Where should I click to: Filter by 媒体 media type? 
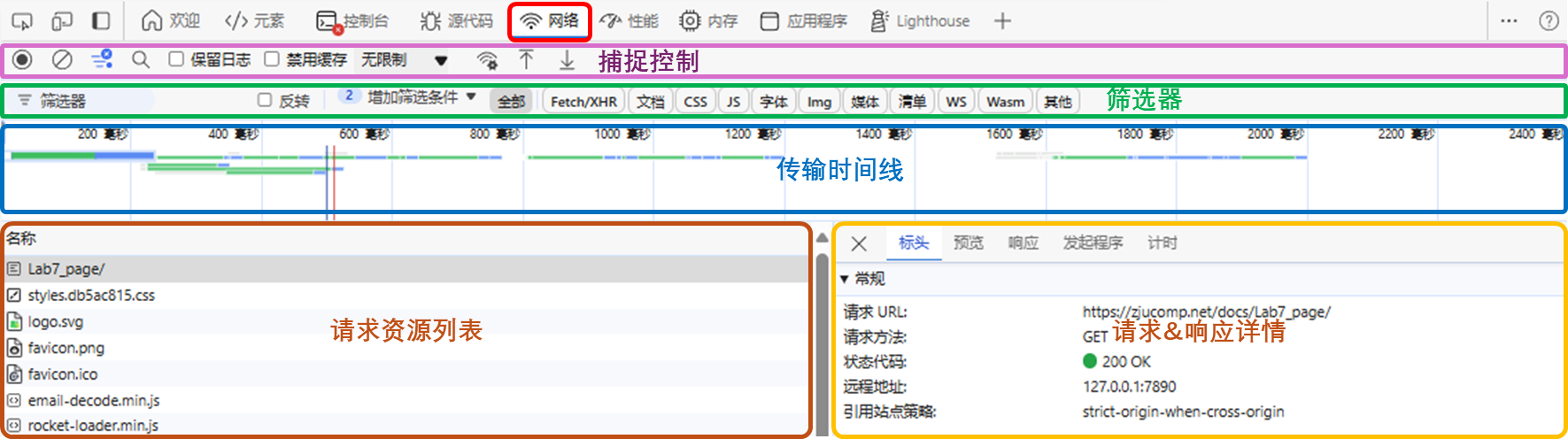coord(864,102)
